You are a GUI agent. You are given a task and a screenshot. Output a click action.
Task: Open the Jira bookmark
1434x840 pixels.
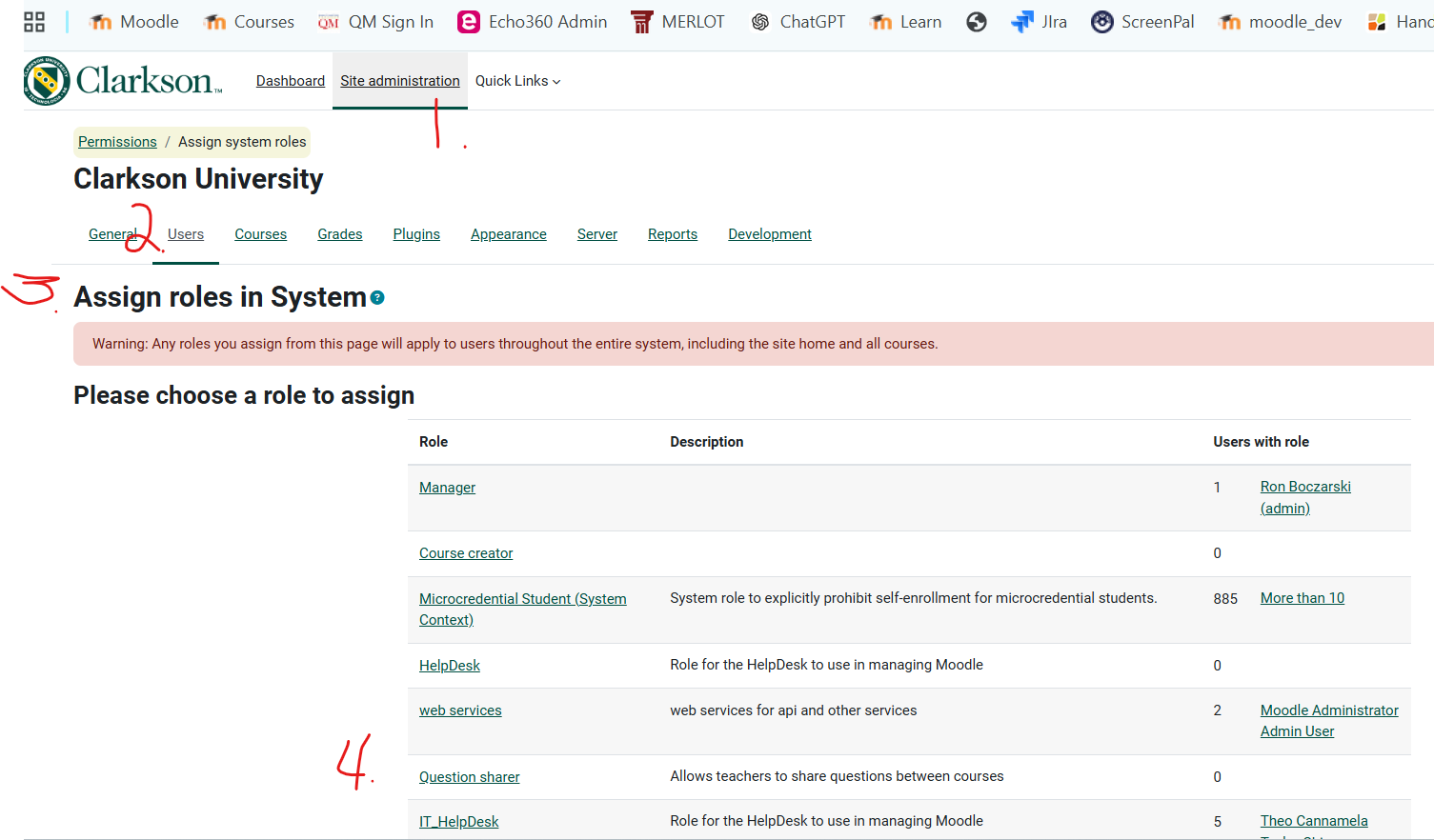coord(1039,22)
